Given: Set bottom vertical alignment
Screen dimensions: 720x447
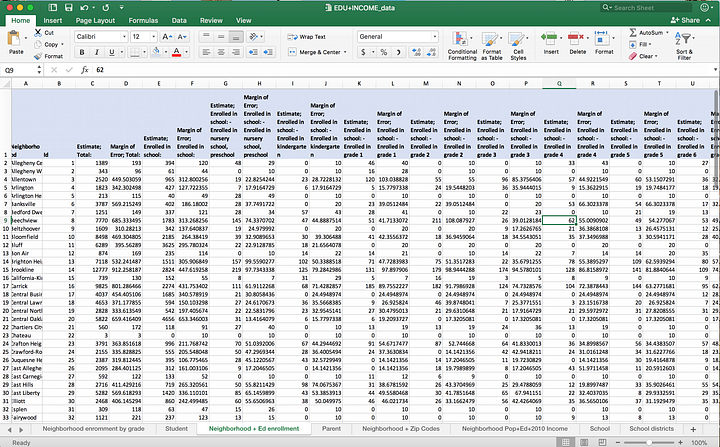Looking at the screenshot, I should pos(236,37).
